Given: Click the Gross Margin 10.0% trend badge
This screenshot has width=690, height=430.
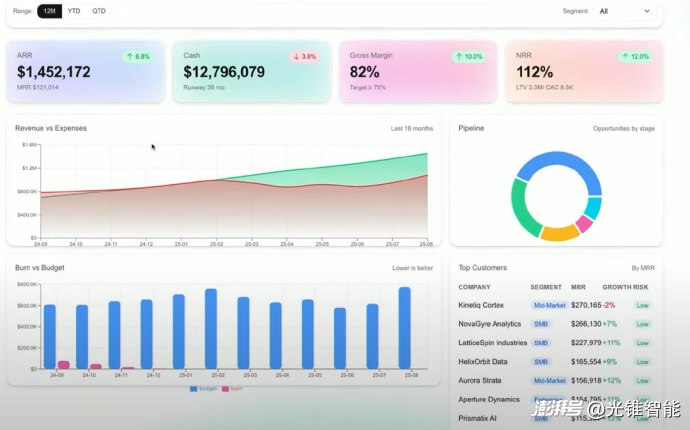Looking at the screenshot, I should [469, 57].
